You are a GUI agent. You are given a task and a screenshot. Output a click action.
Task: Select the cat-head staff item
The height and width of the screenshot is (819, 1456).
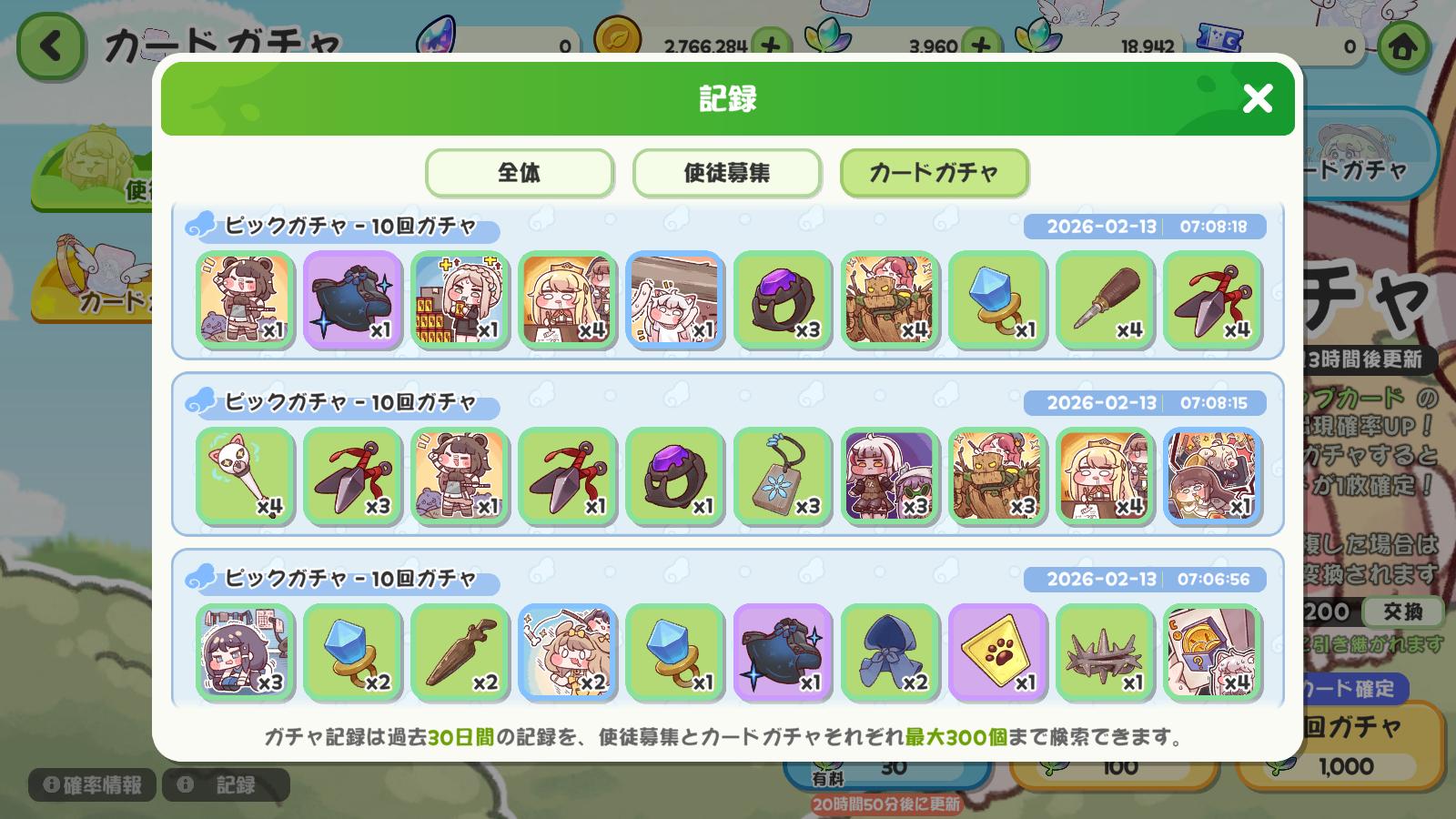245,476
